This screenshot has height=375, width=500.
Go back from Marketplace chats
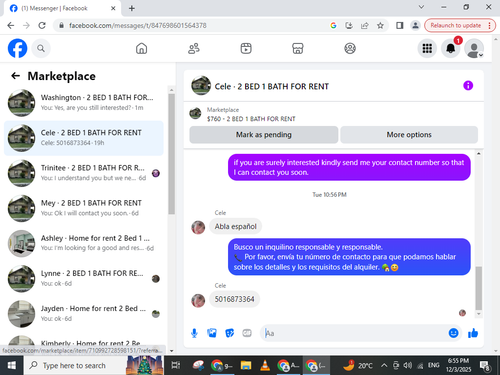point(15,76)
